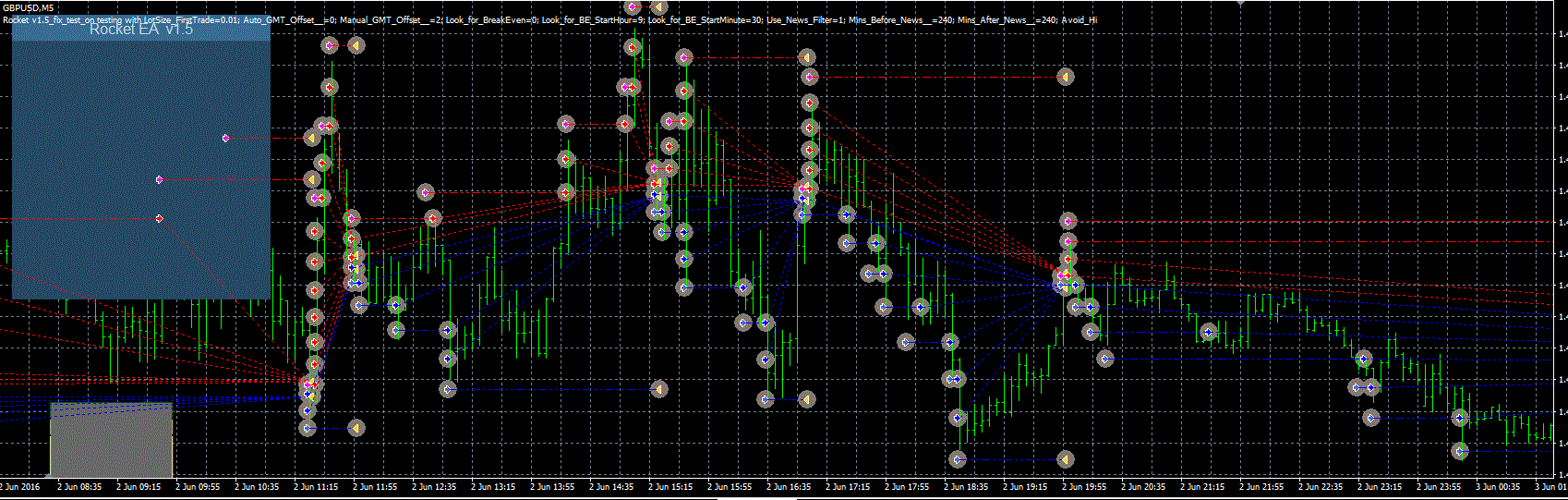Click the GBPUSD,M5 chart symbol label
Image resolution: width=1568 pixels, height=500 pixels.
point(28,8)
